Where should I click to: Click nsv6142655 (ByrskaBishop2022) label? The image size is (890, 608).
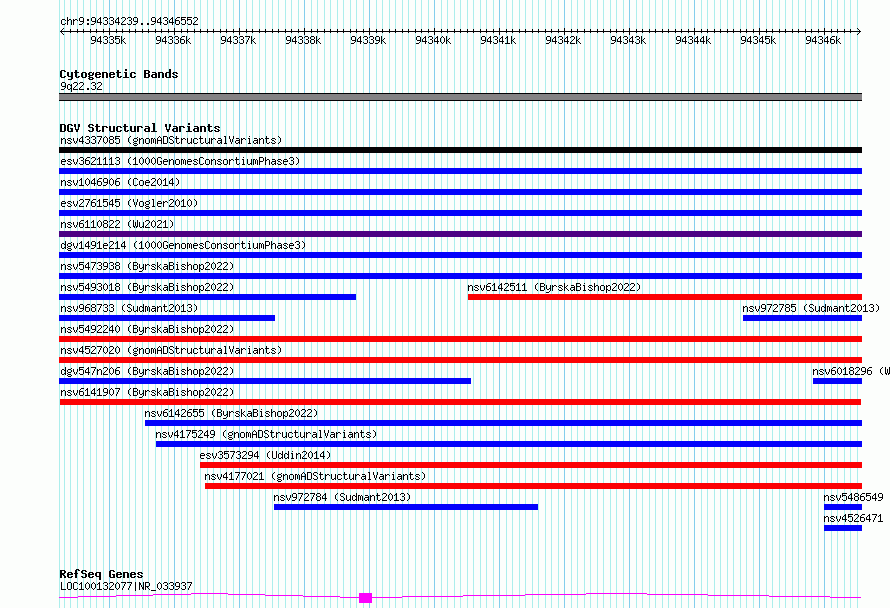tap(231, 413)
